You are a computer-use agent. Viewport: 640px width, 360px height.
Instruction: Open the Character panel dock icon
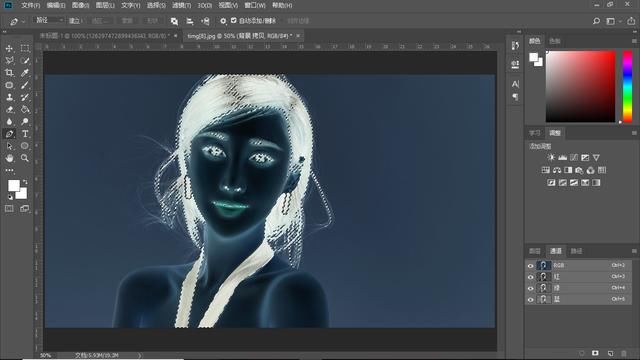coord(516,84)
